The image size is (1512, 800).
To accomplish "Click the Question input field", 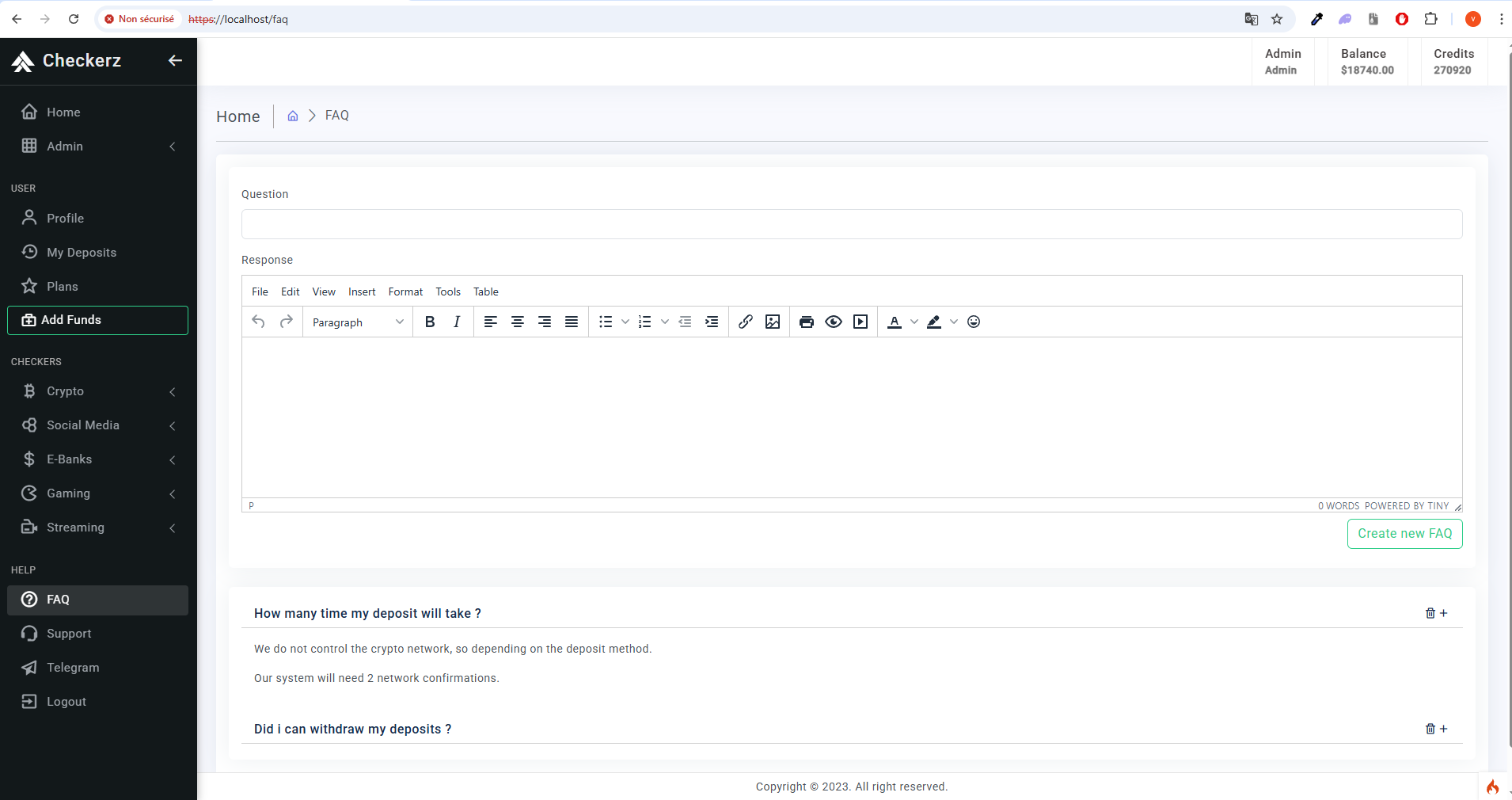I will [852, 224].
